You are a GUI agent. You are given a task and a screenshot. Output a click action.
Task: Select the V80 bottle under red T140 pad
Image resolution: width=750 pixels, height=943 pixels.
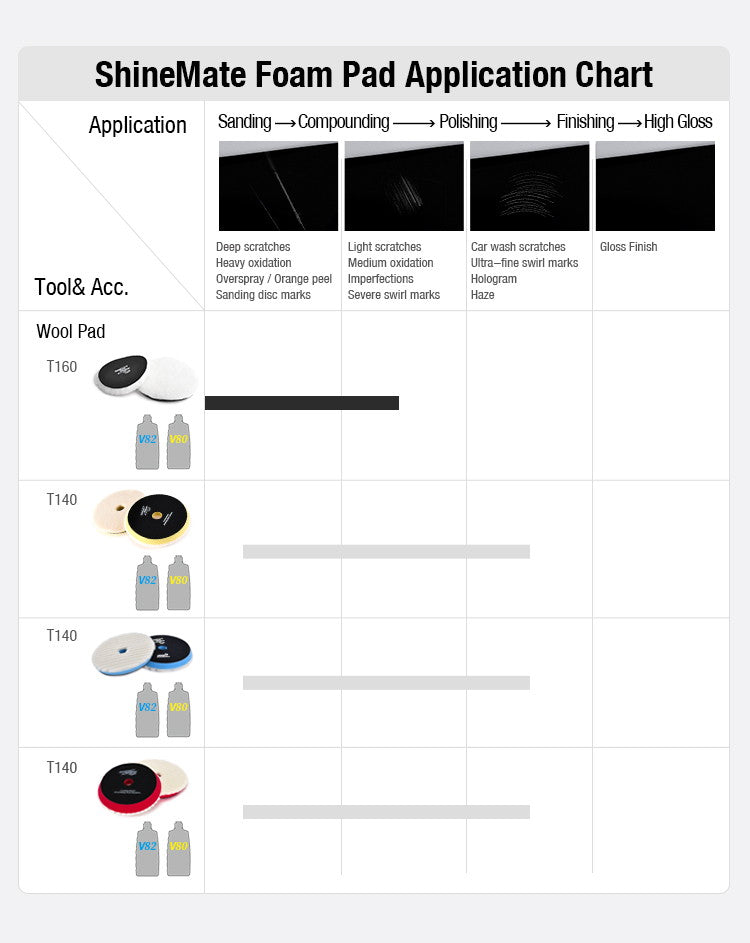point(179,849)
